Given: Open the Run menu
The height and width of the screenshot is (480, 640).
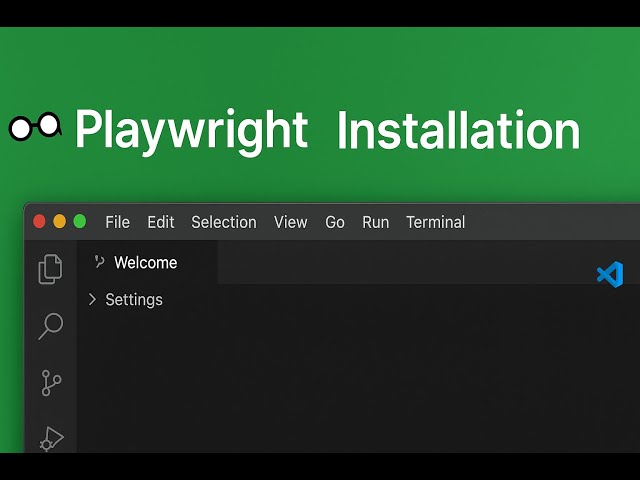Looking at the screenshot, I should click(376, 222).
